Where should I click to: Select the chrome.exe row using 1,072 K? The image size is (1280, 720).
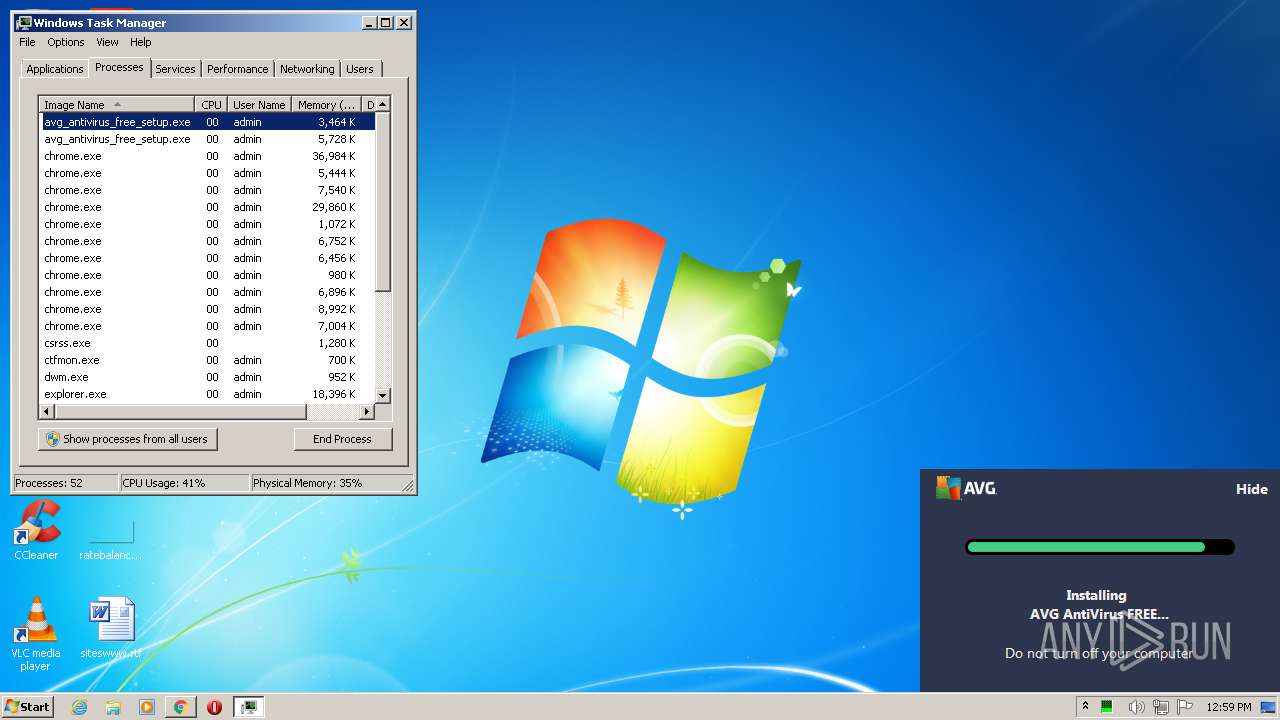(208, 224)
